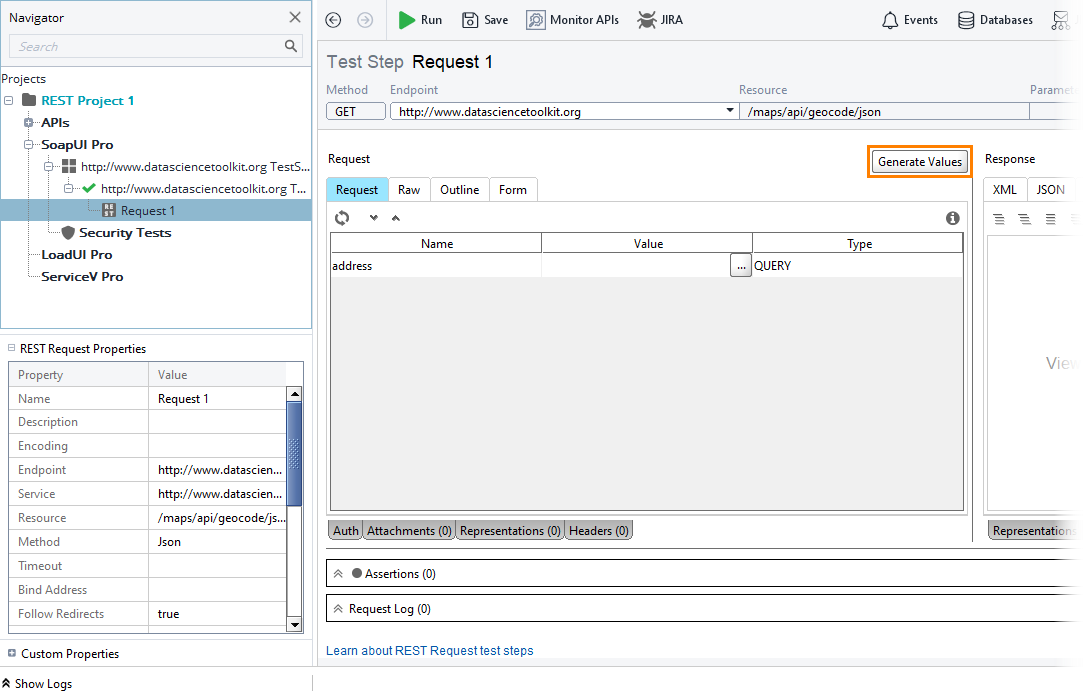The image size is (1084, 694).
Task: Click the forward navigation arrow icon
Action: click(x=365, y=20)
